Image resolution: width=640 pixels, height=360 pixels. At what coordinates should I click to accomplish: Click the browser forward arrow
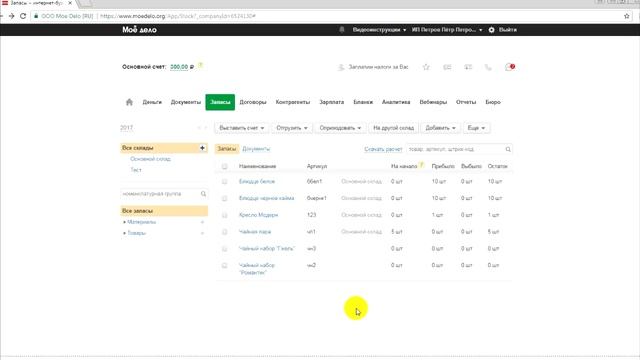click(x=11, y=16)
